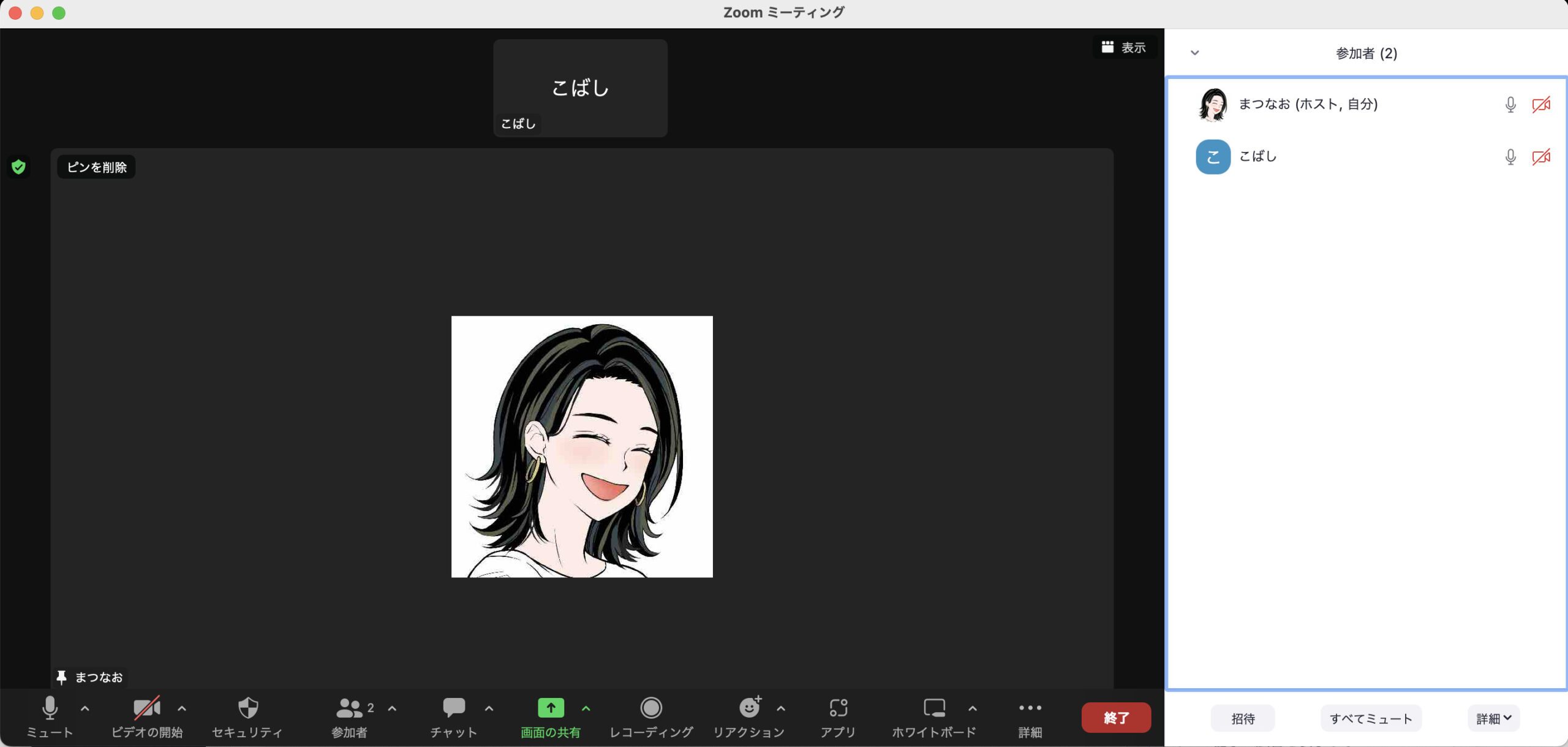Select the こばし video thumbnail at top
This screenshot has height=747, width=1568.
coord(580,88)
